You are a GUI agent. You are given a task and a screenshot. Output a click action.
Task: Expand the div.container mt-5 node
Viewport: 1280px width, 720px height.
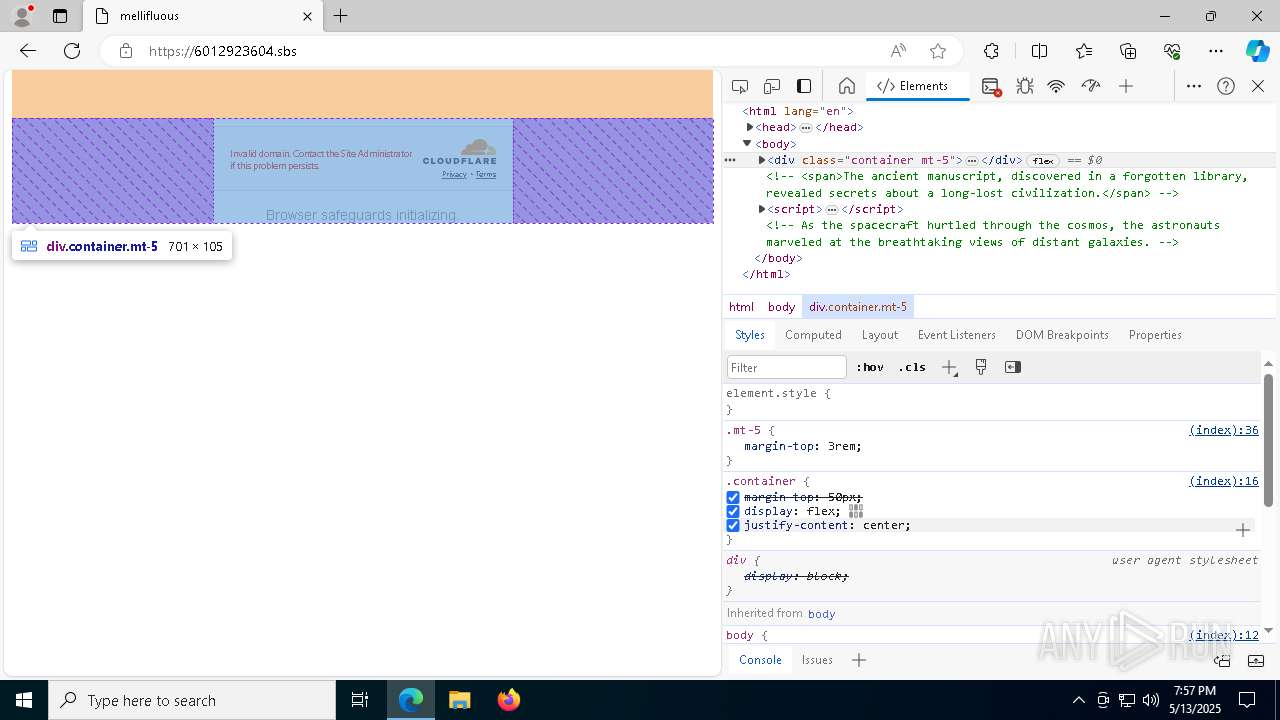(762, 160)
